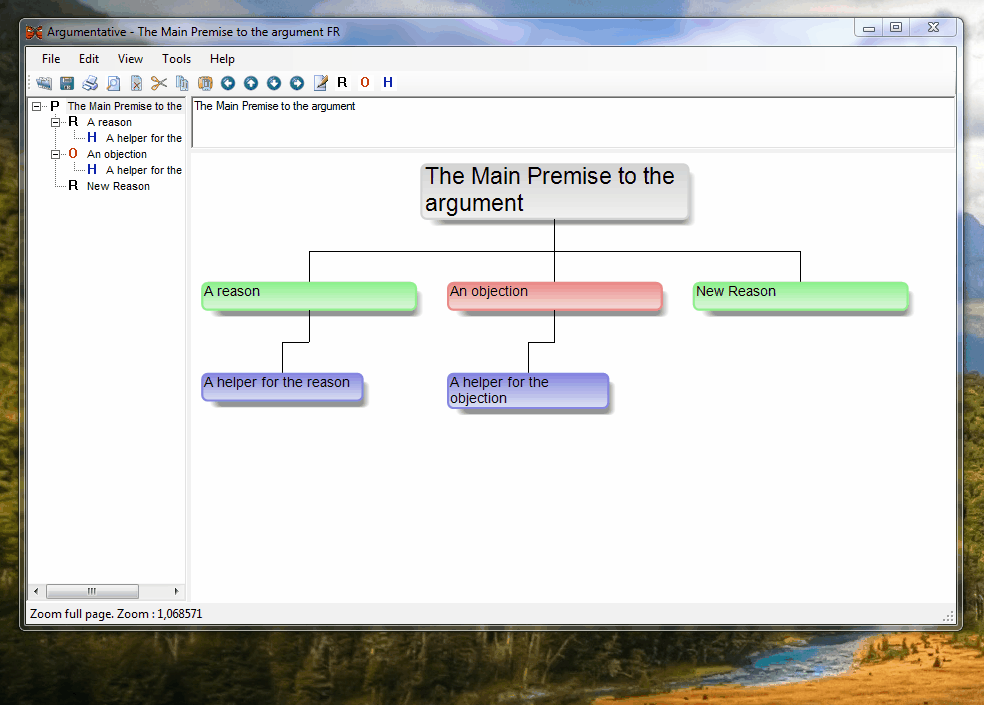Select 'New Reason' in the tree

(118, 186)
